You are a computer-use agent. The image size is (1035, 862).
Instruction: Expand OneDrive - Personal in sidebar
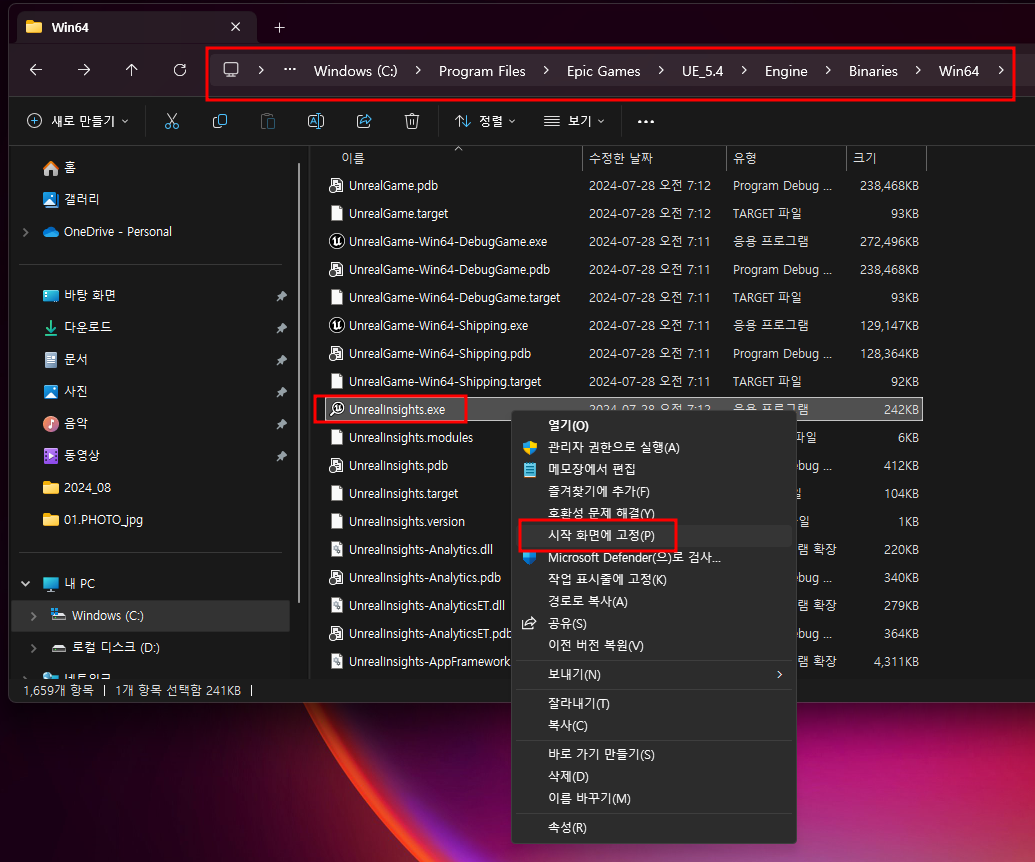pyautogui.click(x=26, y=232)
